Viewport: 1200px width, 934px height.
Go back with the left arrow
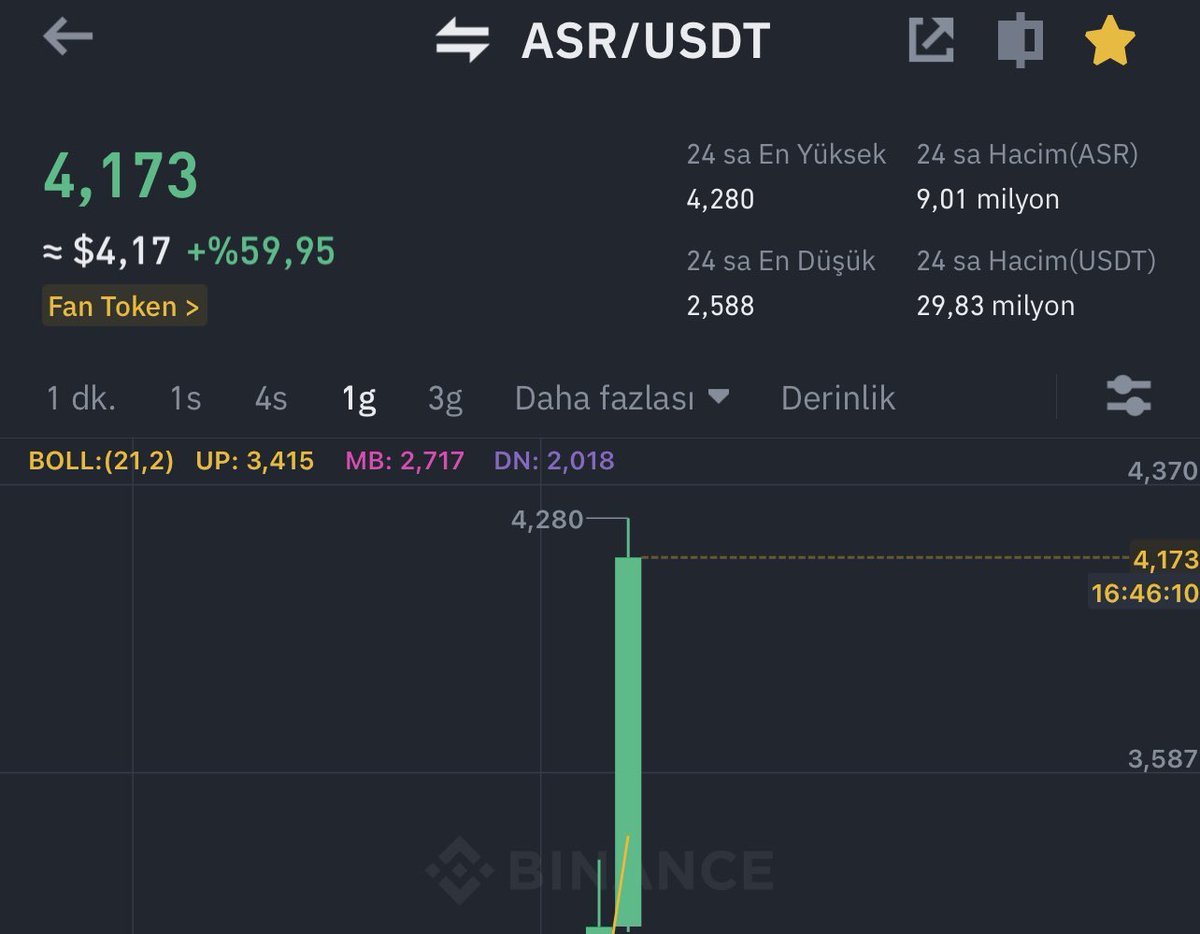pyautogui.click(x=68, y=38)
